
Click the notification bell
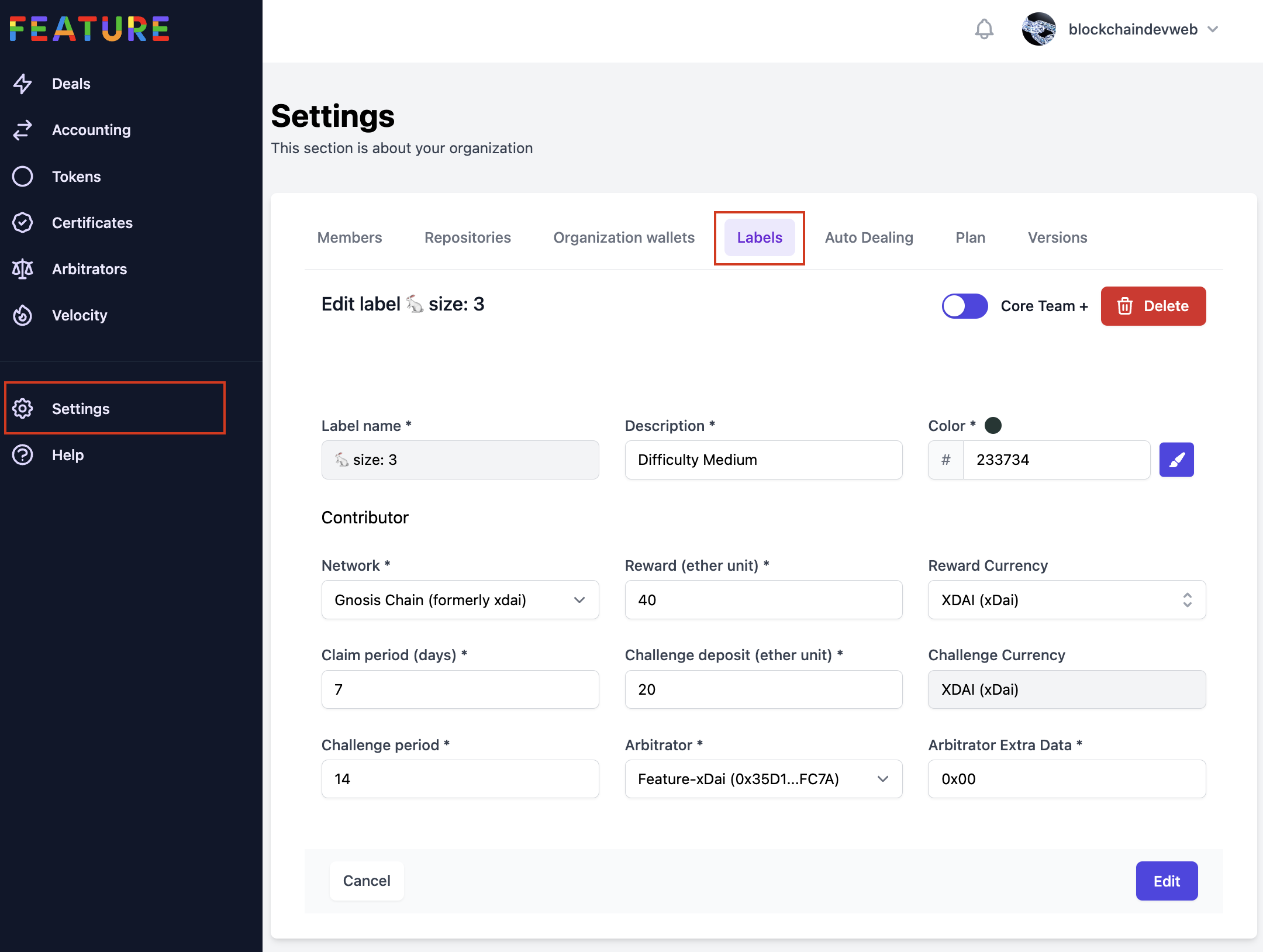[984, 29]
